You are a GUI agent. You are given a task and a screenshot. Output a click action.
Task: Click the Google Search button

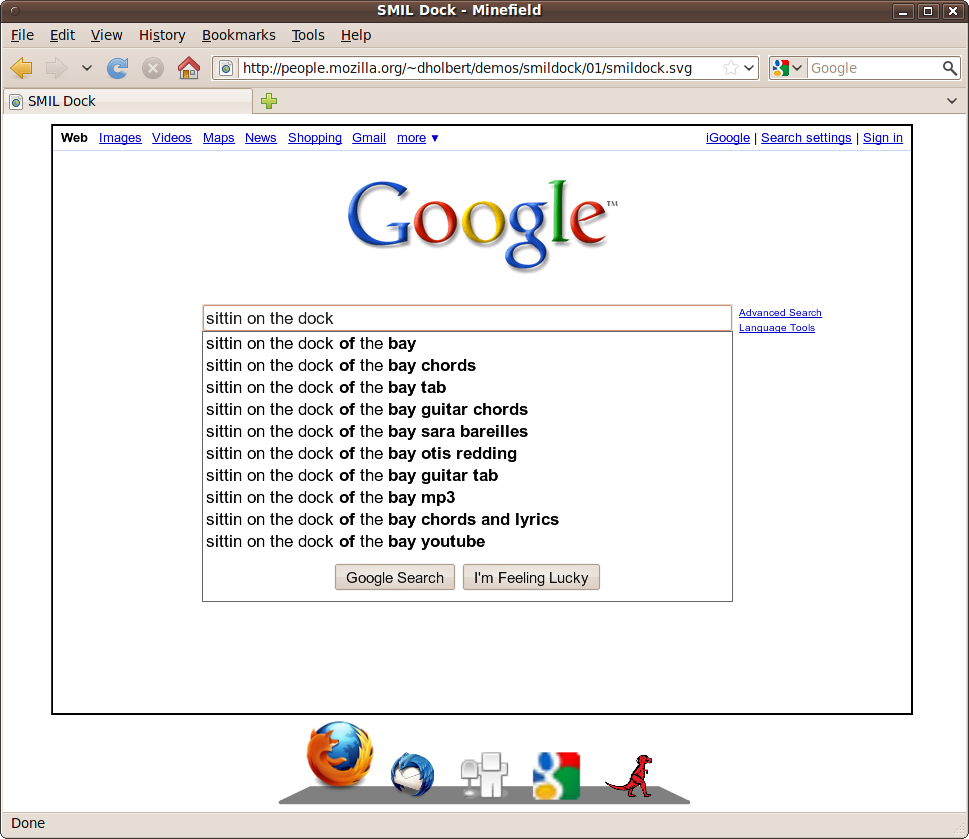tap(395, 578)
